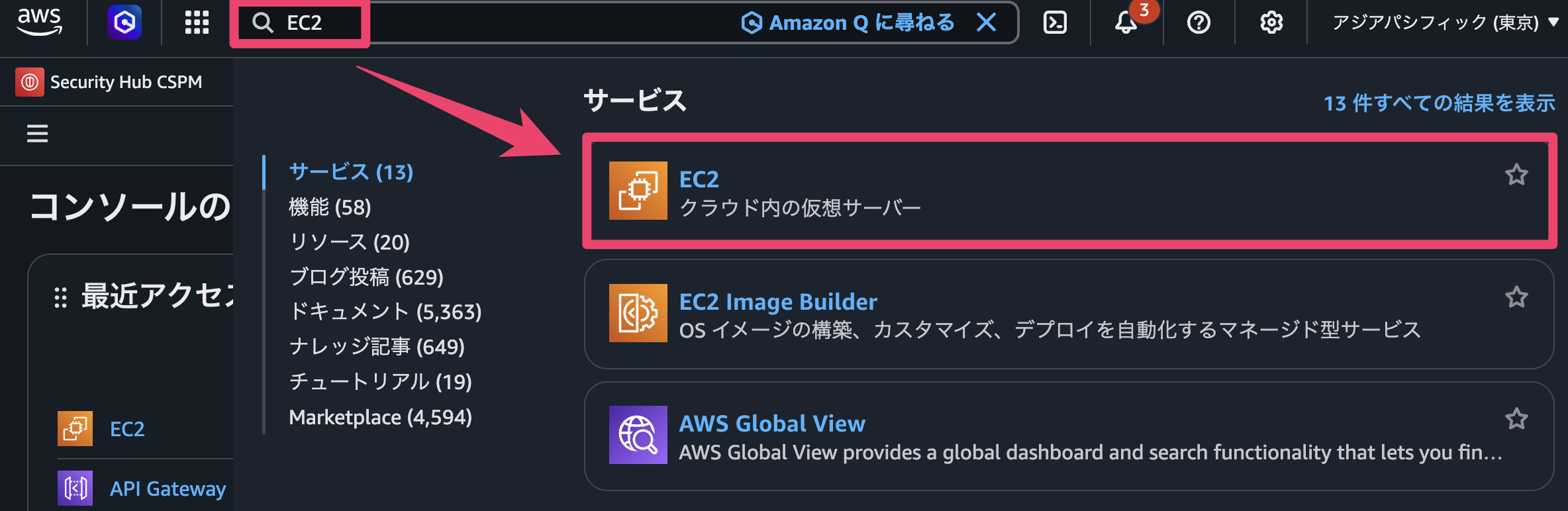Open the notifications bell
The height and width of the screenshot is (511, 1568).
point(1126,22)
